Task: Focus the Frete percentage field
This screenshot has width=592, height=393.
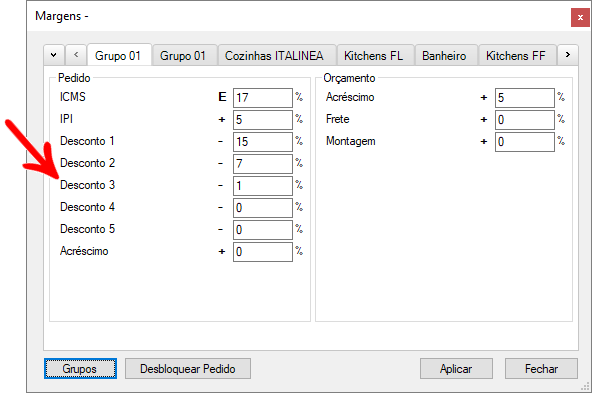Action: (x=525, y=120)
